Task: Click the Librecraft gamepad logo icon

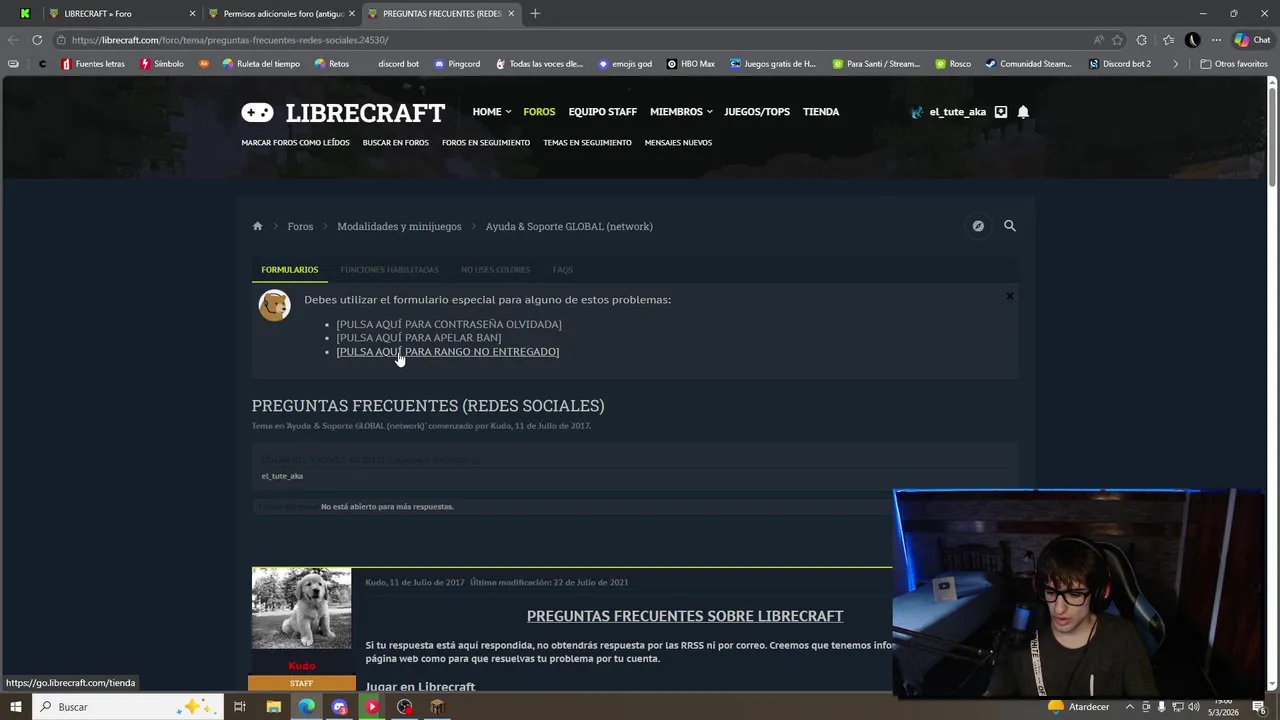Action: pos(257,112)
